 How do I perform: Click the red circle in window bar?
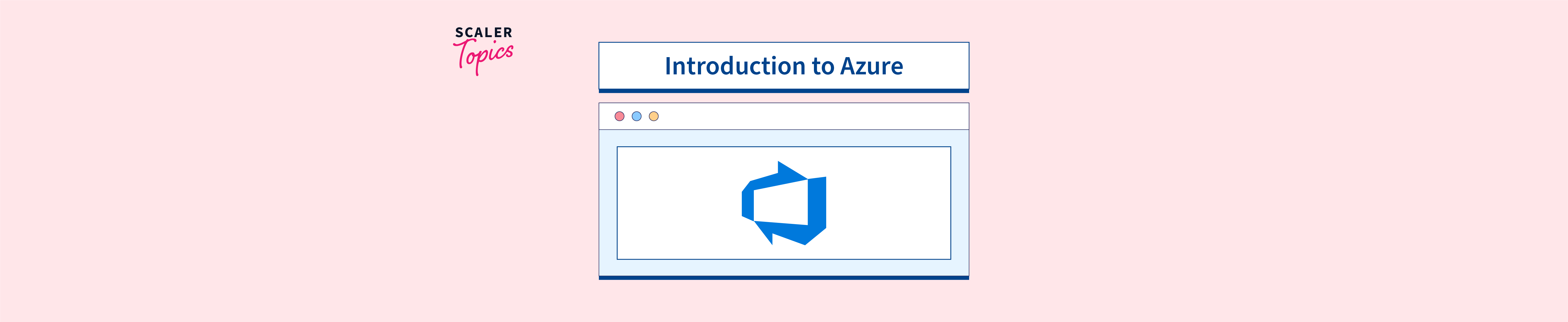click(x=619, y=116)
